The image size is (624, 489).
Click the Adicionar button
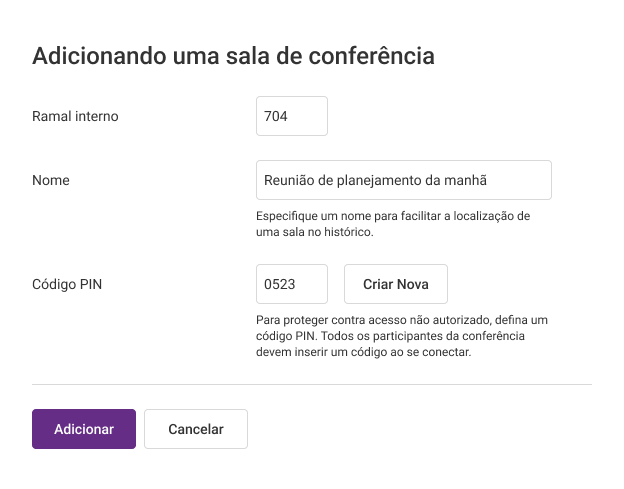coord(84,429)
